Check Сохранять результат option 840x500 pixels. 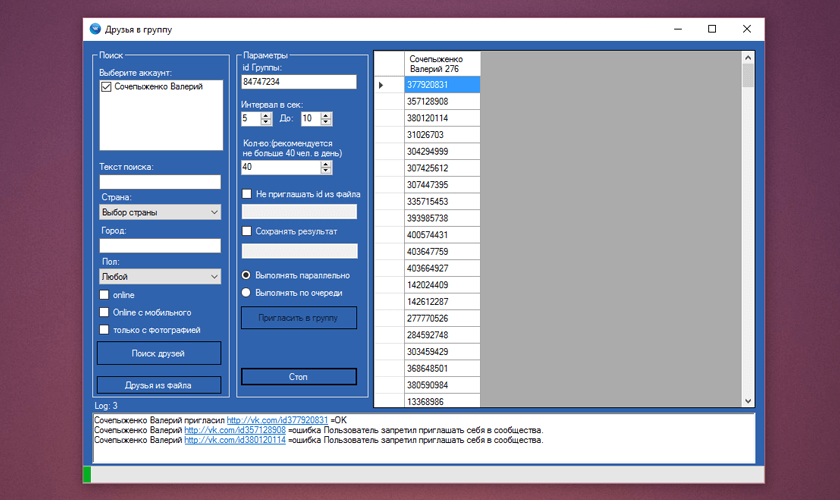[x=246, y=231]
